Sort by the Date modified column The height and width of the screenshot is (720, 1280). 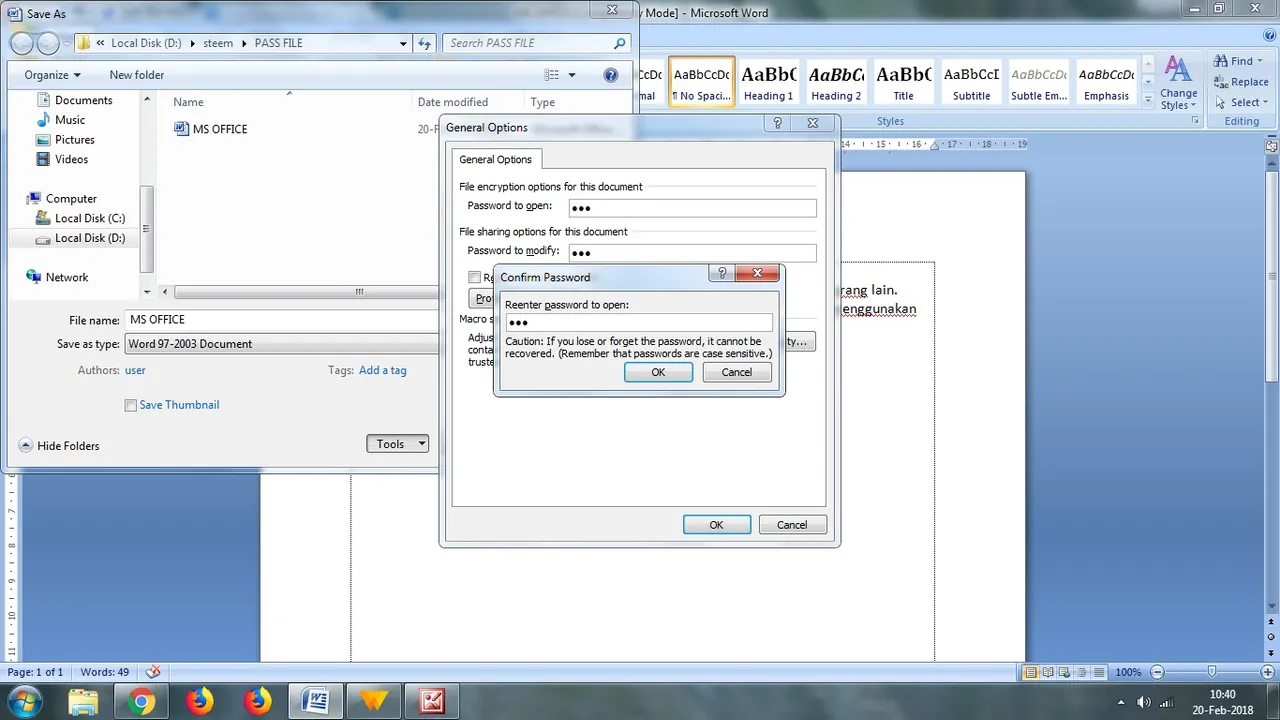(x=453, y=102)
